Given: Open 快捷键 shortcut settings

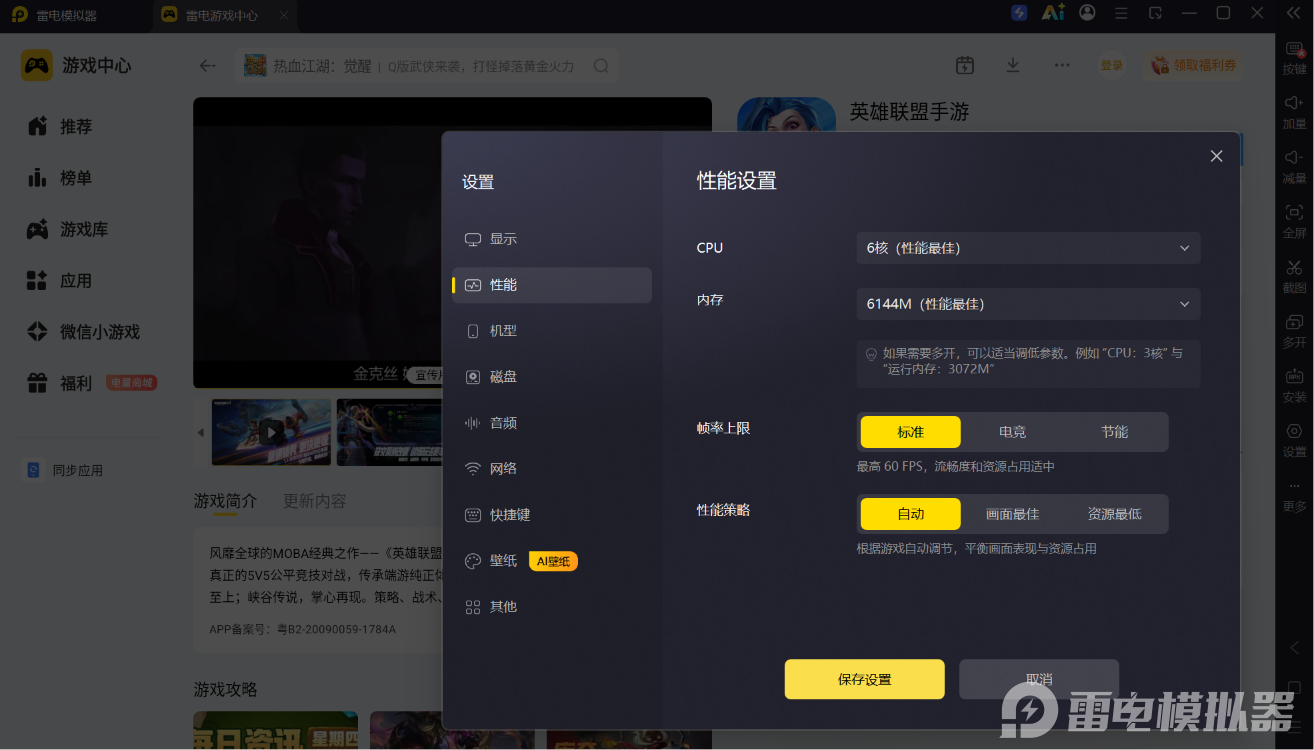Looking at the screenshot, I should [552, 515].
